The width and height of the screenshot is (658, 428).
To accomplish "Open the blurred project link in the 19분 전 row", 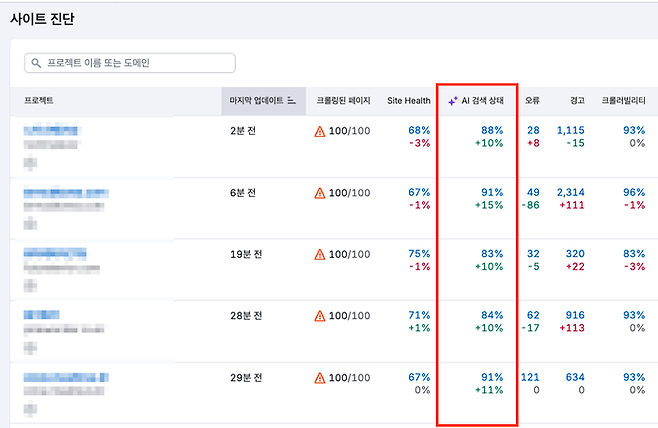I will pyautogui.click(x=55, y=253).
